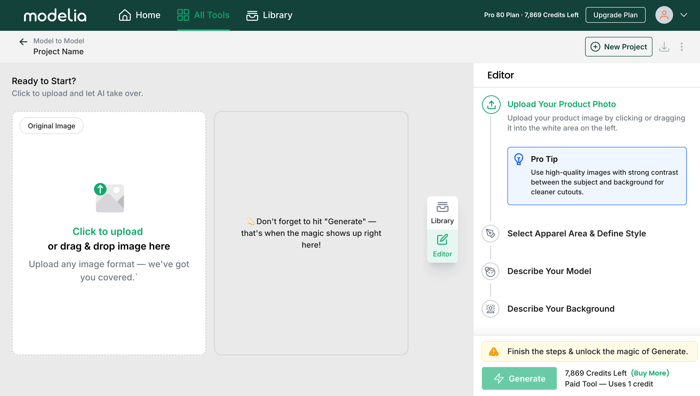The width and height of the screenshot is (700, 396).
Task: Start a New Project
Action: [x=619, y=46]
